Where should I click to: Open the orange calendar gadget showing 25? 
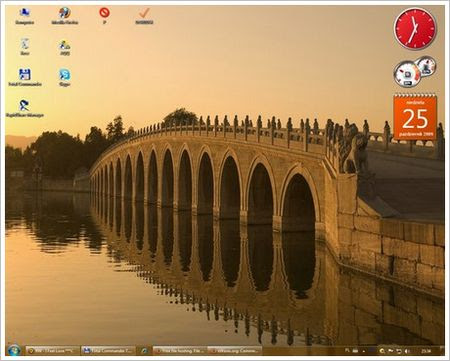point(415,117)
